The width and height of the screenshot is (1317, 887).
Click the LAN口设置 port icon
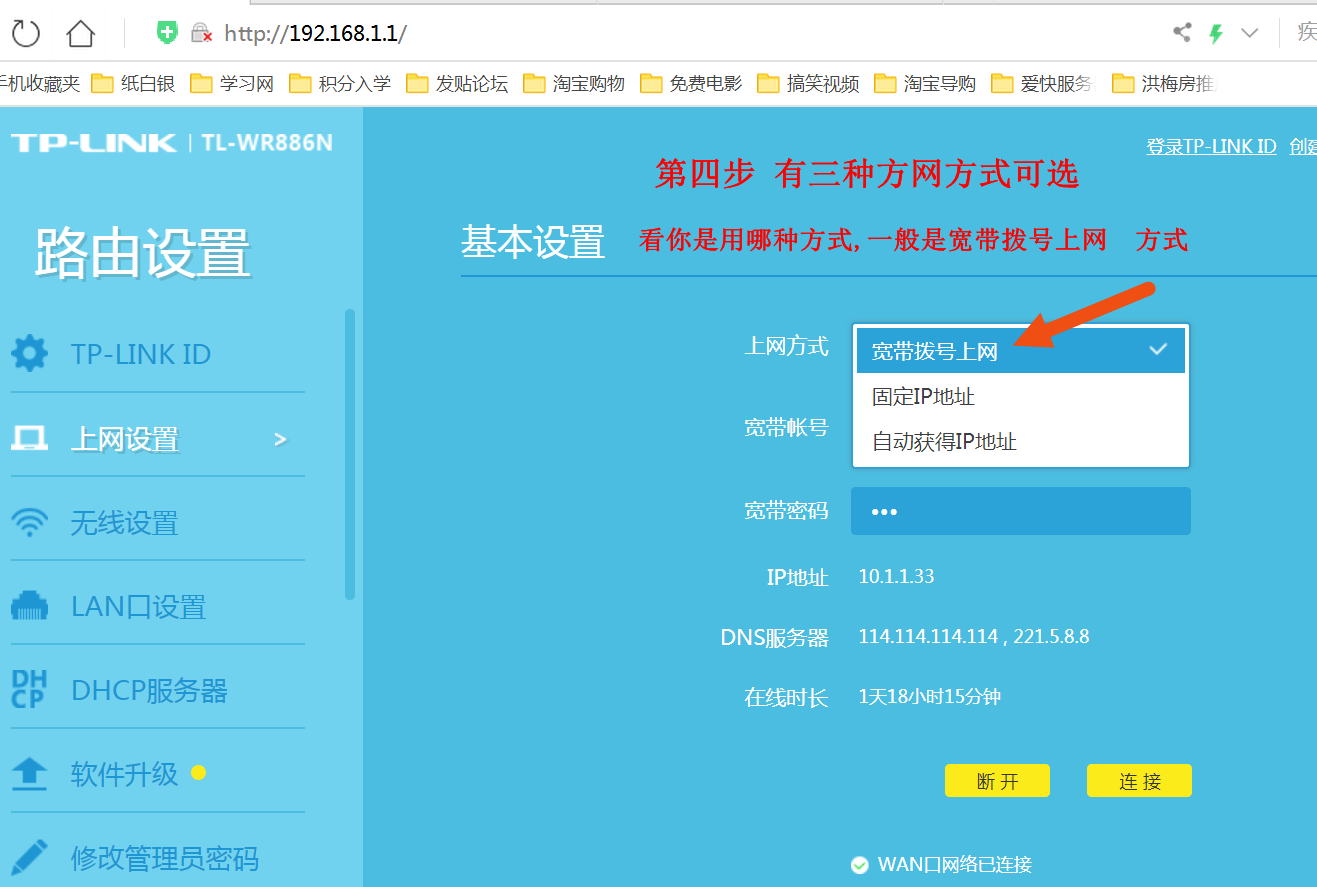tap(29, 606)
